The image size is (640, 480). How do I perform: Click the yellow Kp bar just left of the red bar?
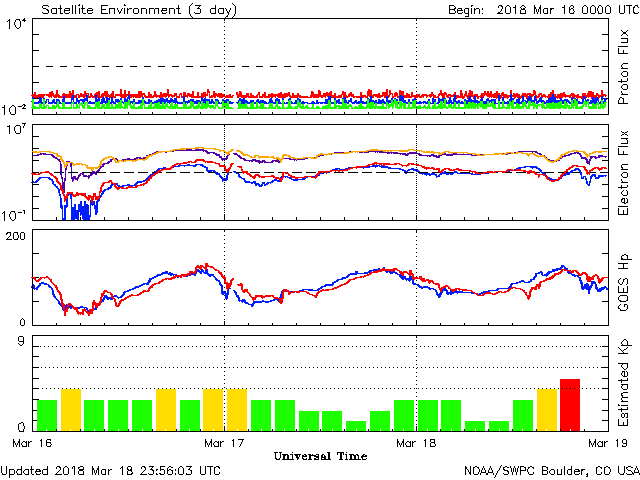point(547,410)
